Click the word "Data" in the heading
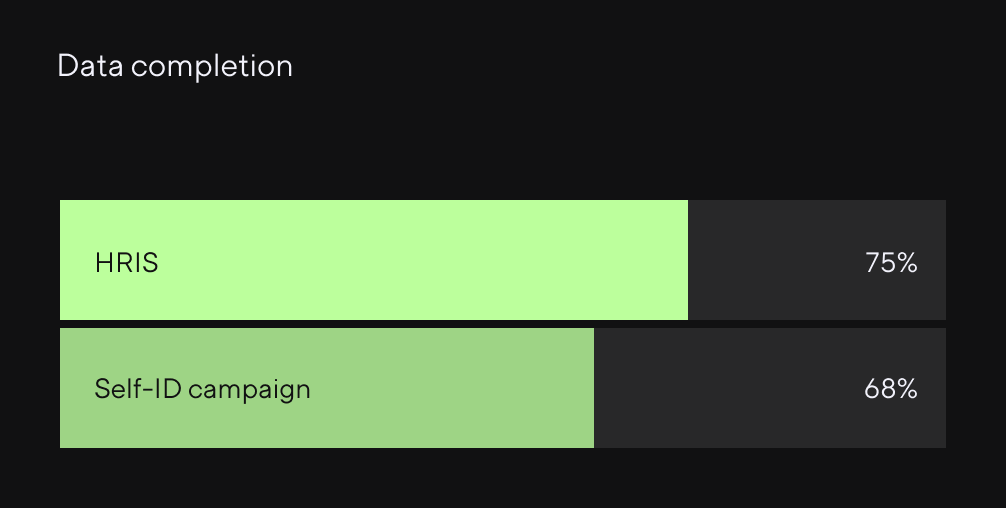The width and height of the screenshot is (1006, 508). [90, 66]
